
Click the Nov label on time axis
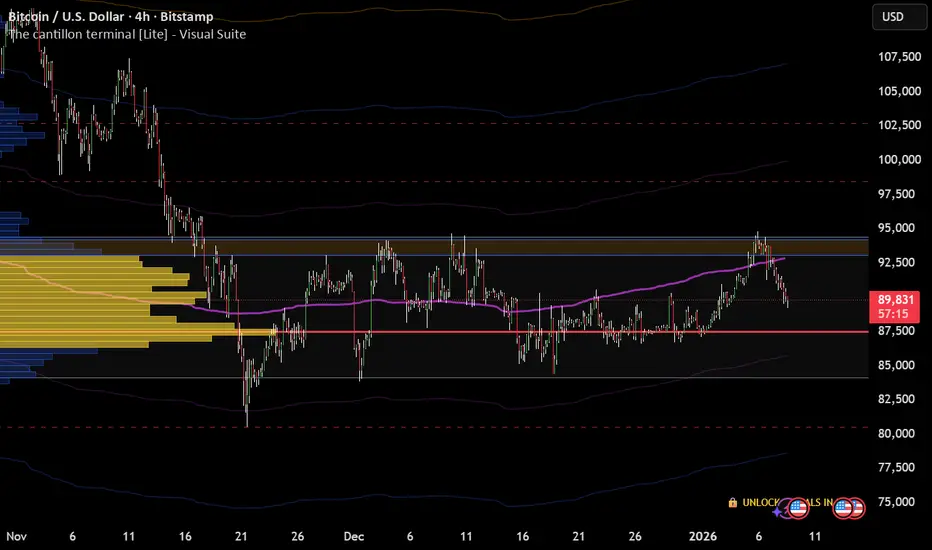(17, 536)
